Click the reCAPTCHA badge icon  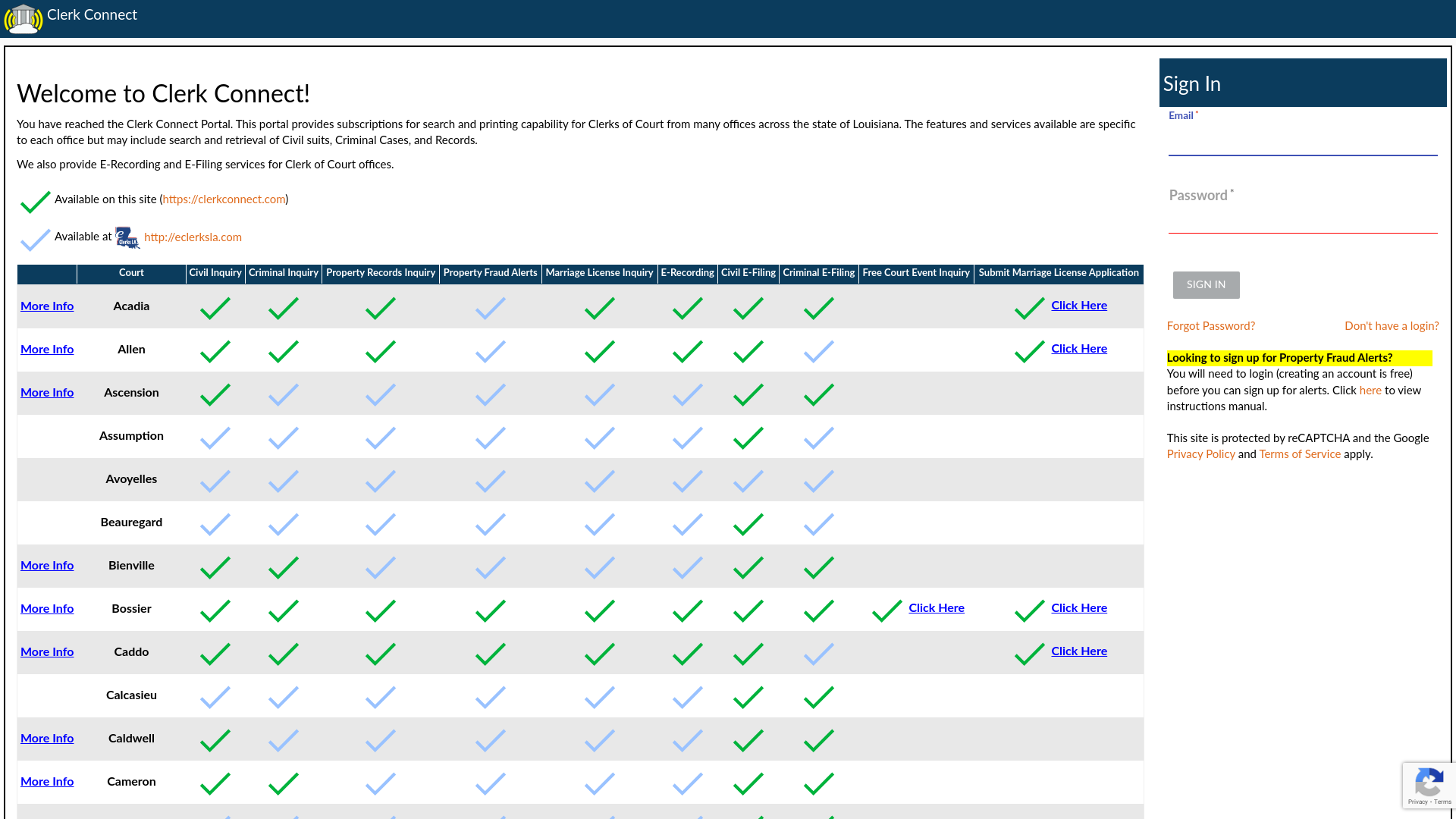pos(1429,783)
